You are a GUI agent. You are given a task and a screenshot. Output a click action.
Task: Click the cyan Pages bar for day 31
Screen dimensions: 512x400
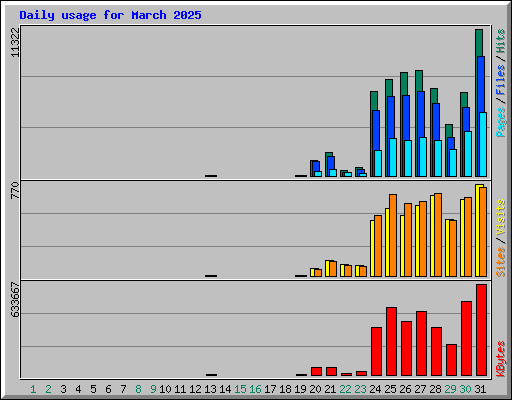point(483,144)
